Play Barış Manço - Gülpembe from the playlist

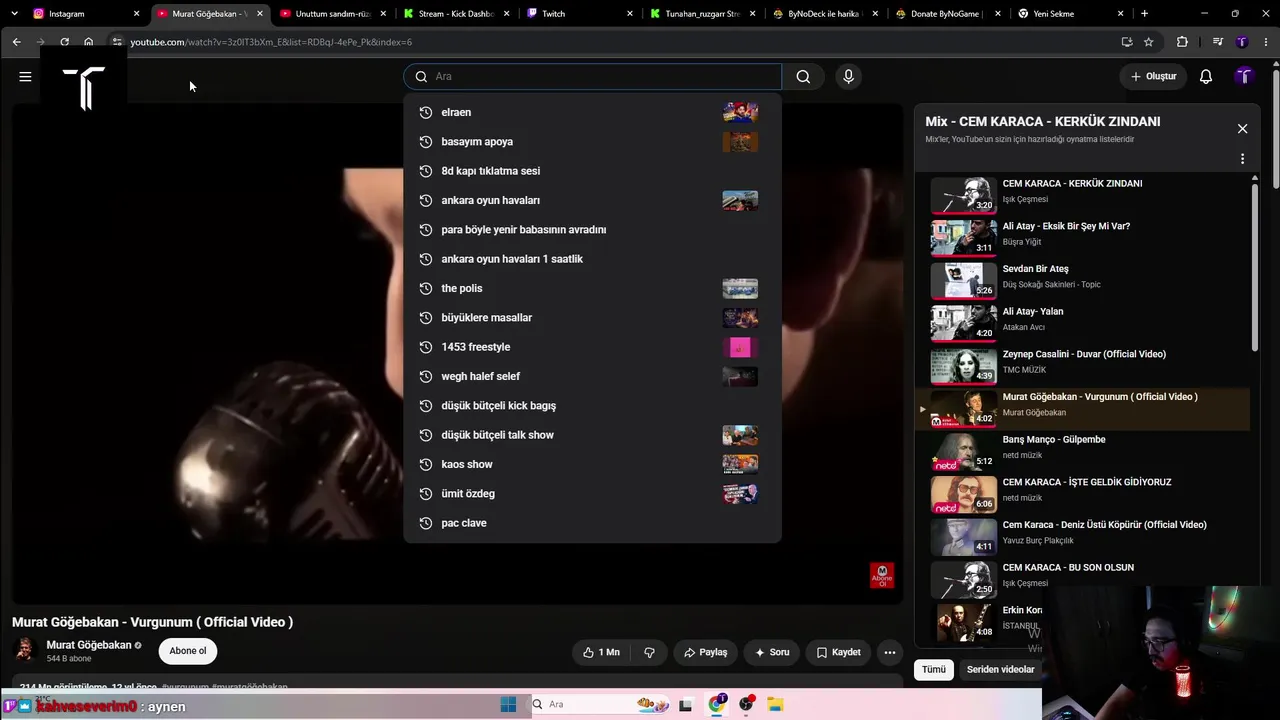(x=1083, y=452)
